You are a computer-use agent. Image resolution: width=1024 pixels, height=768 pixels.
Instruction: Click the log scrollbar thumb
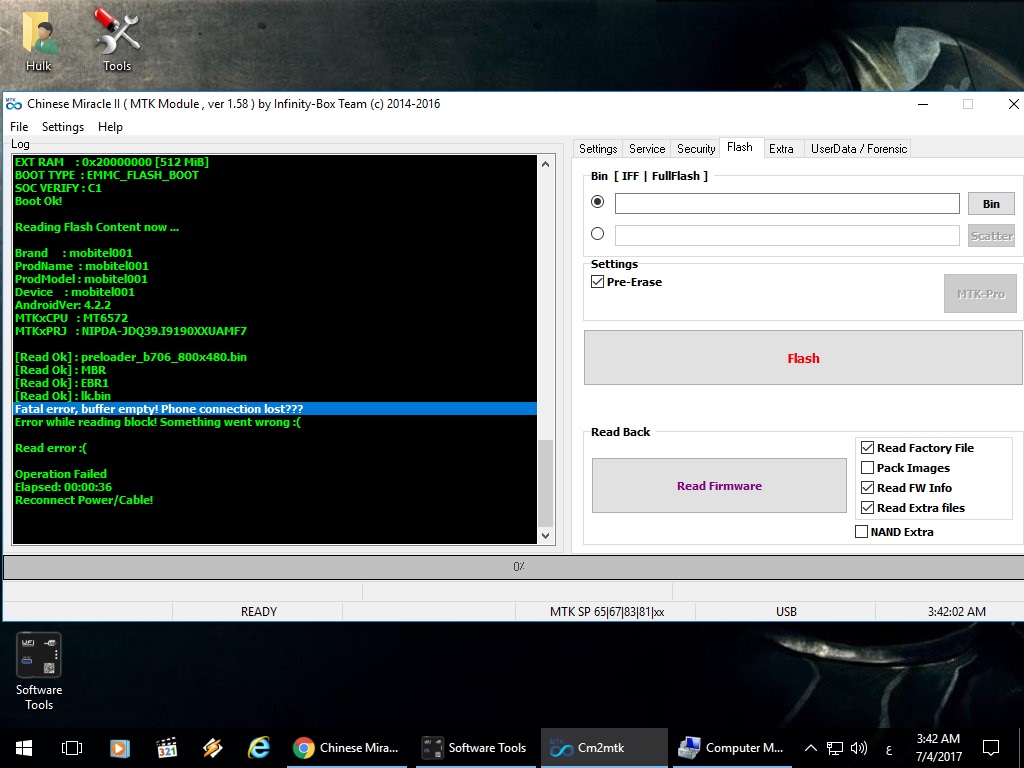[545, 483]
